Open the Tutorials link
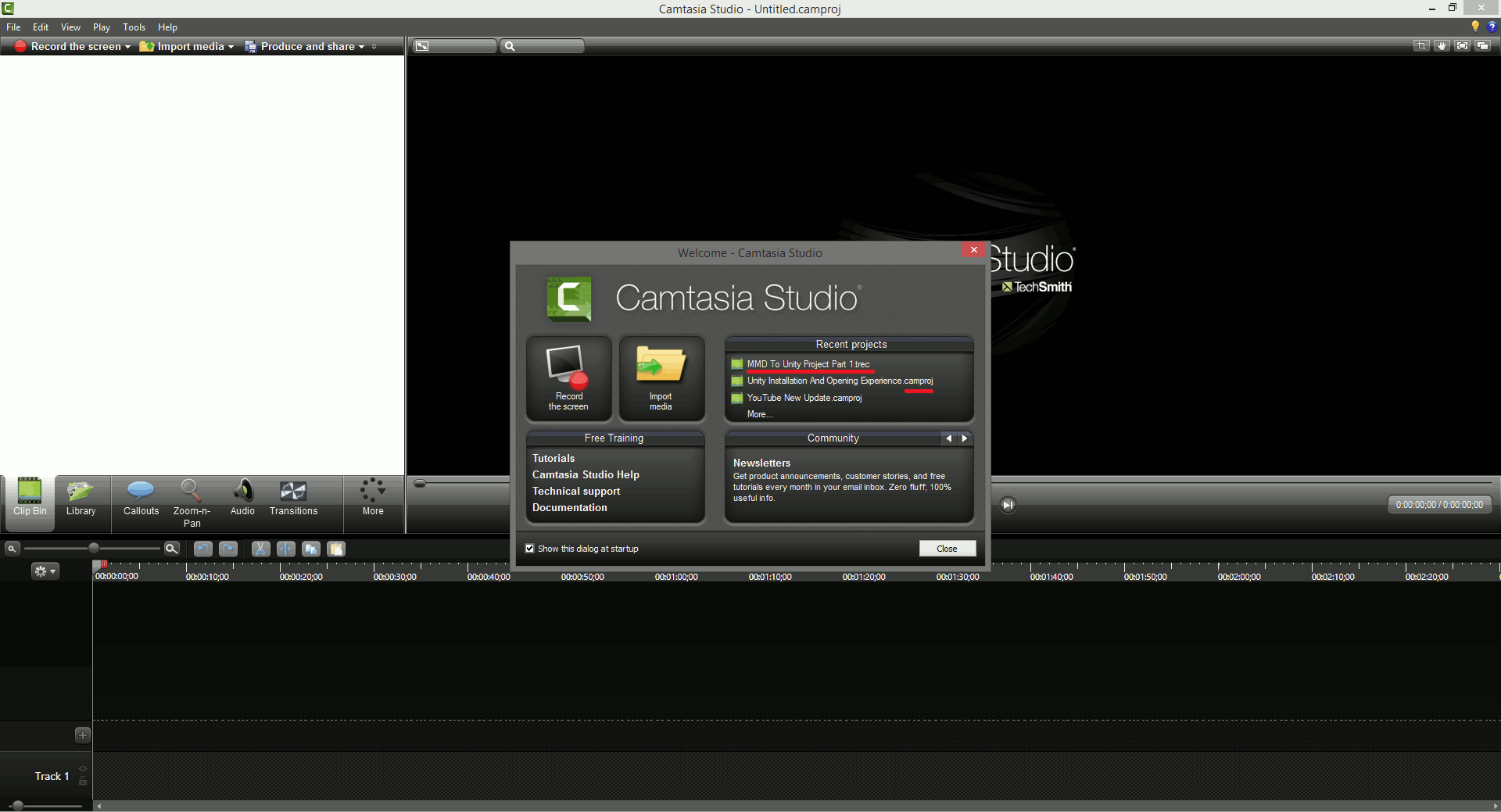 tap(553, 459)
